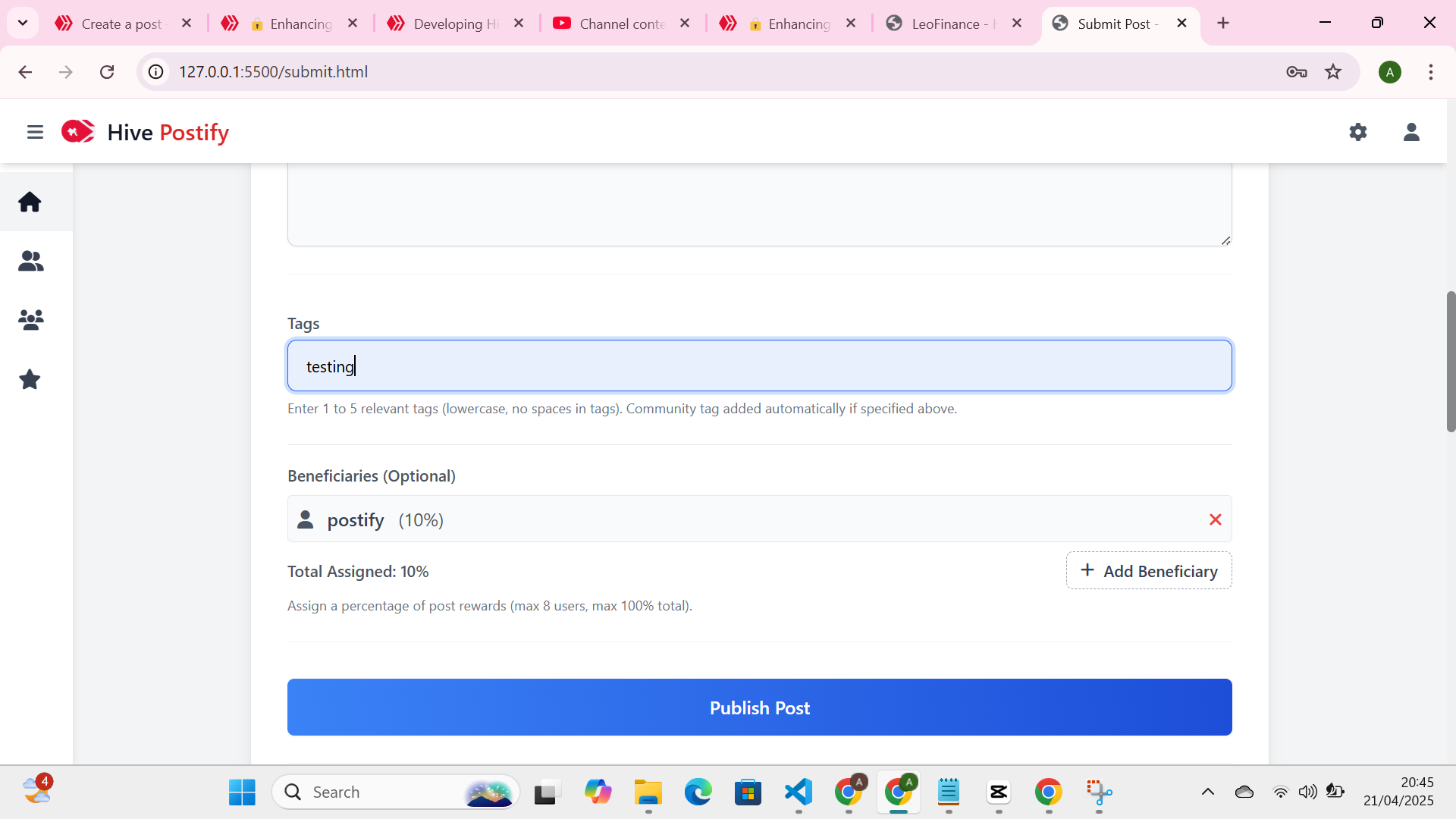Switch to the first Enhancing tab
1456x819 pixels.
tap(290, 24)
